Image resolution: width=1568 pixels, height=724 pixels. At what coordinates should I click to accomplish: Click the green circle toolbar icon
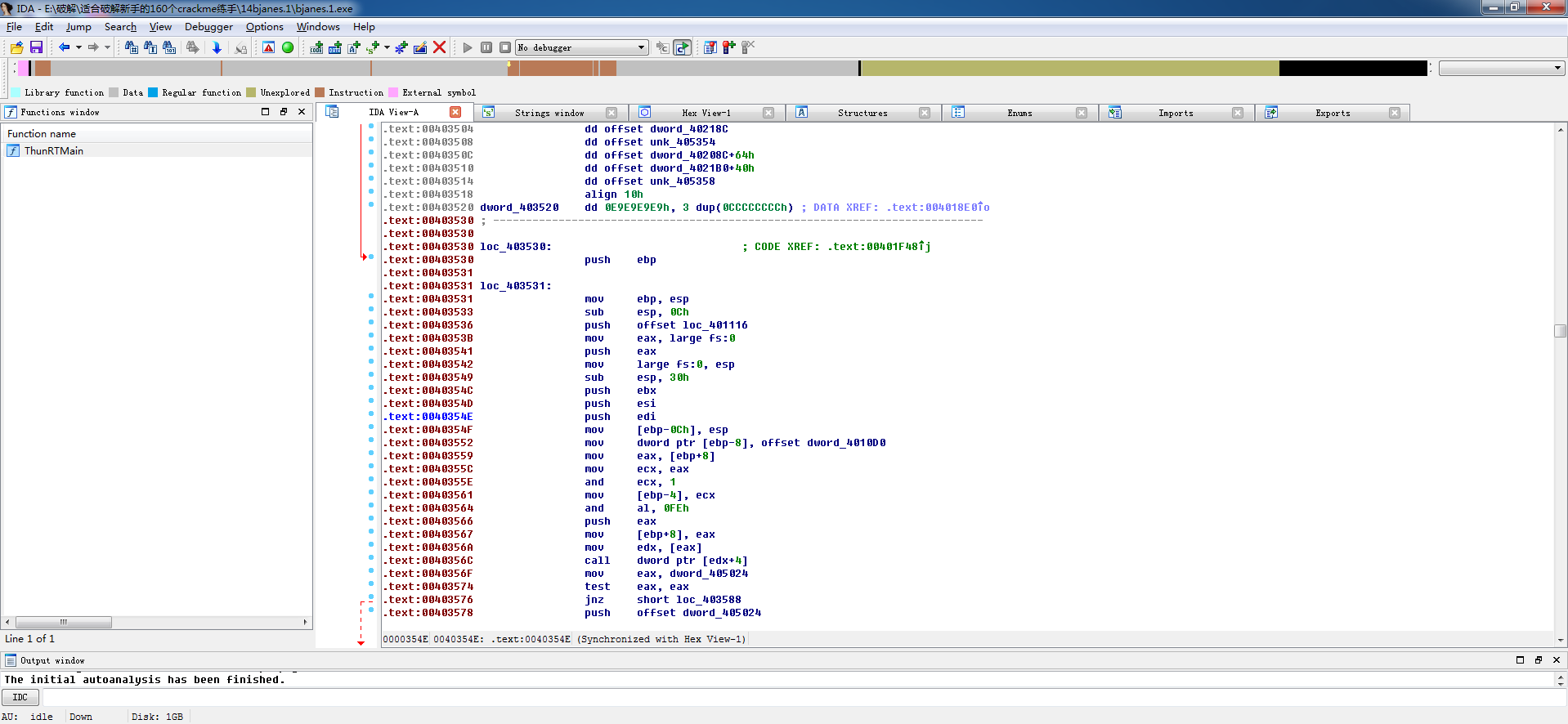(x=288, y=47)
